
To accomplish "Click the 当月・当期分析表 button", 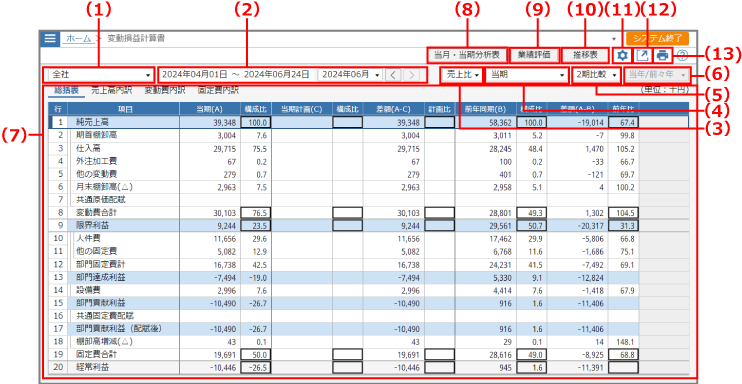I will (x=467, y=55).
